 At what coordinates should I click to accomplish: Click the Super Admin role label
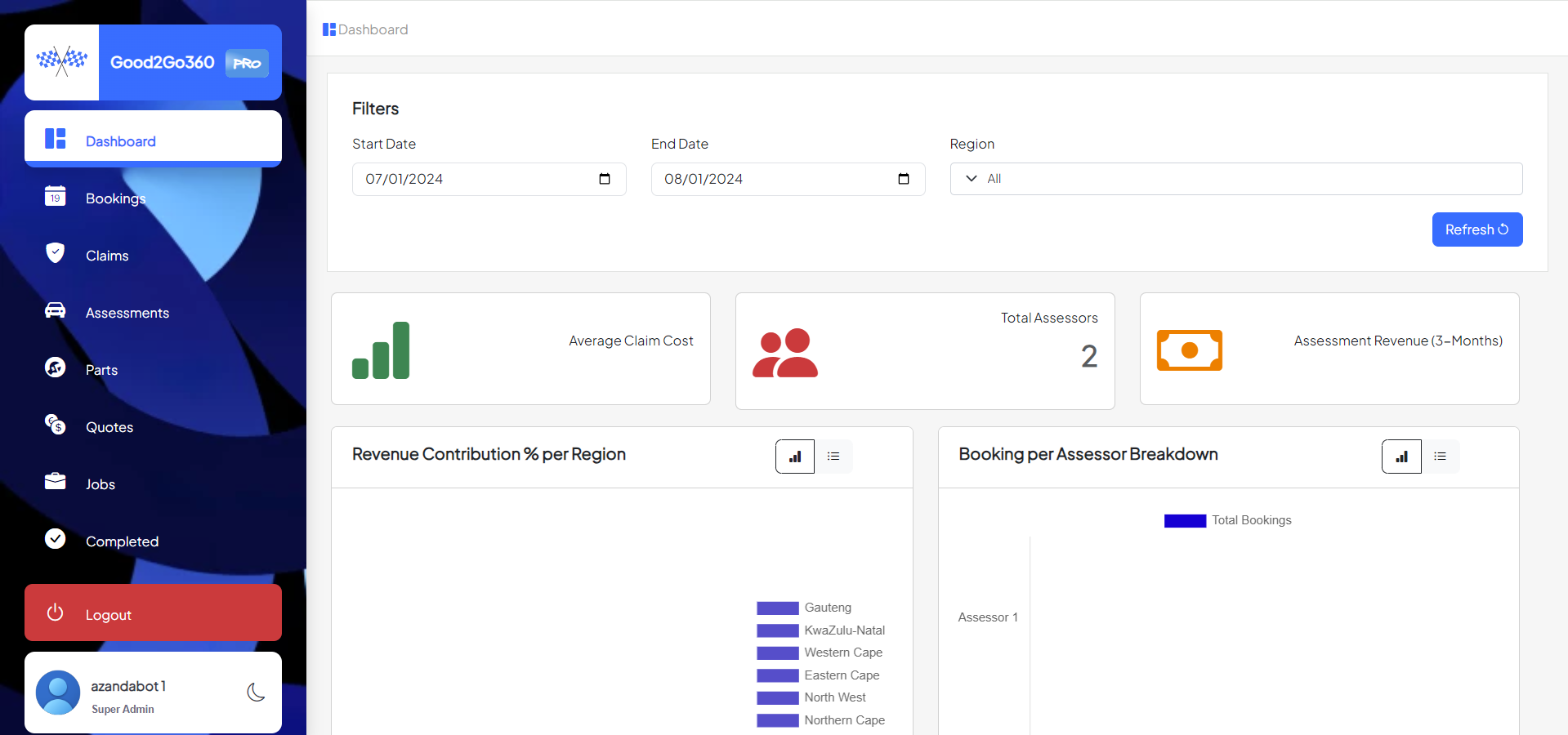tap(123, 709)
